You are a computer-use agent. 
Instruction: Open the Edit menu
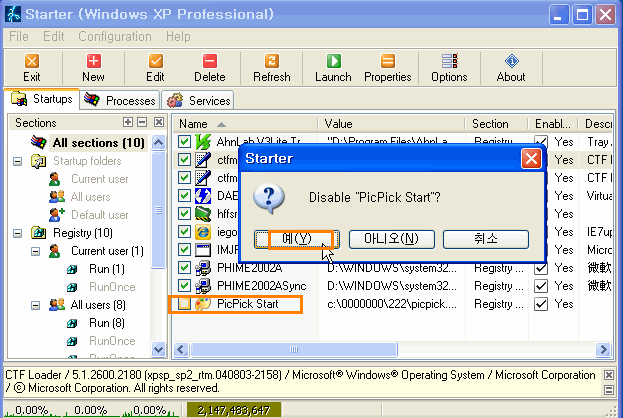click(54, 37)
